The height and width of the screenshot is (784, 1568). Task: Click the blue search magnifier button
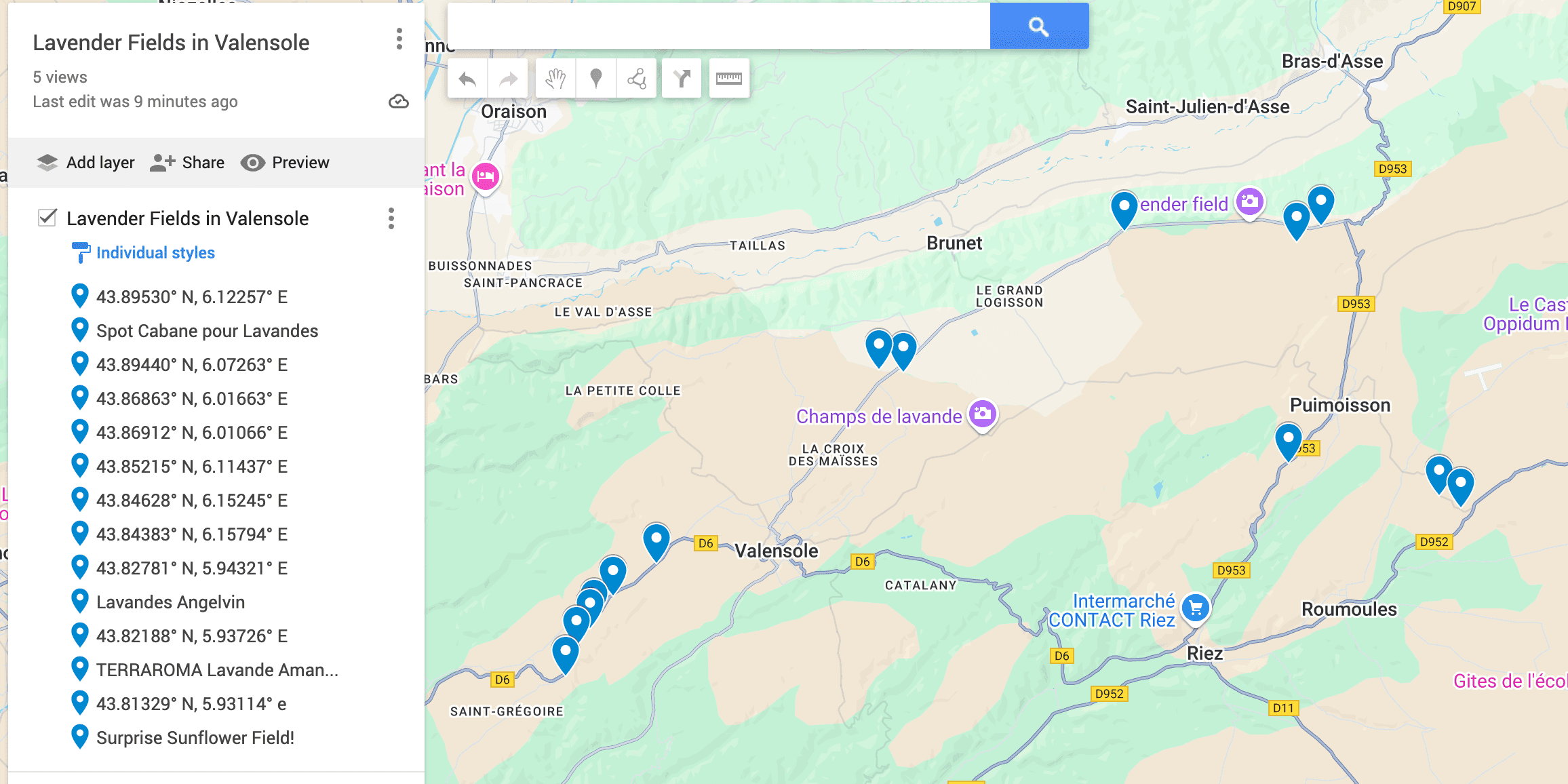pos(1039,26)
